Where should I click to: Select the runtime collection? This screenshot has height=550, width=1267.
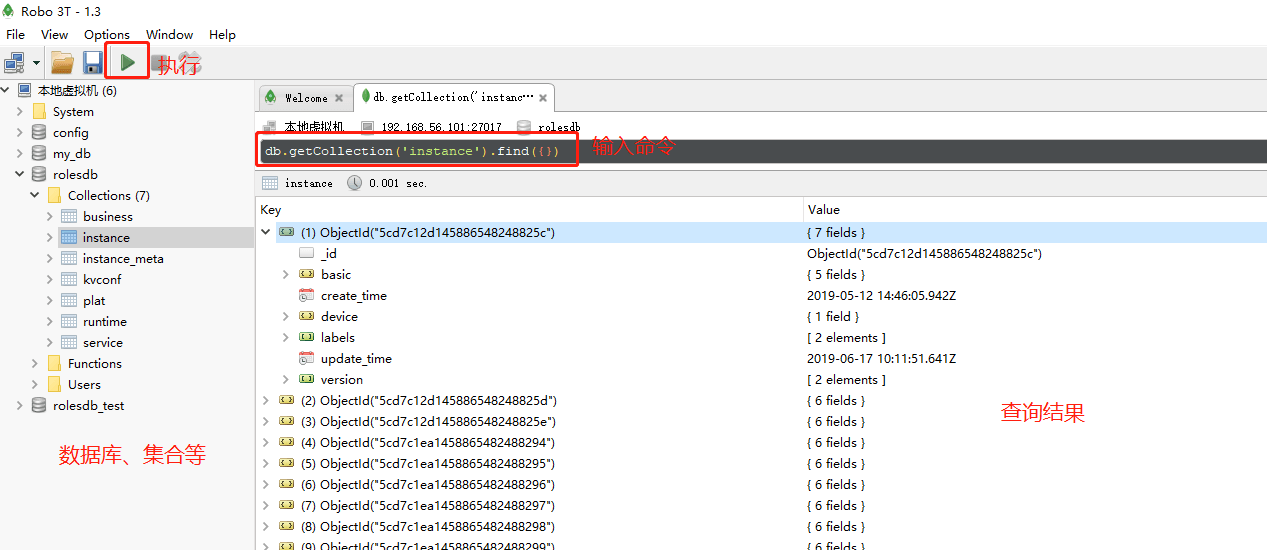coord(105,321)
